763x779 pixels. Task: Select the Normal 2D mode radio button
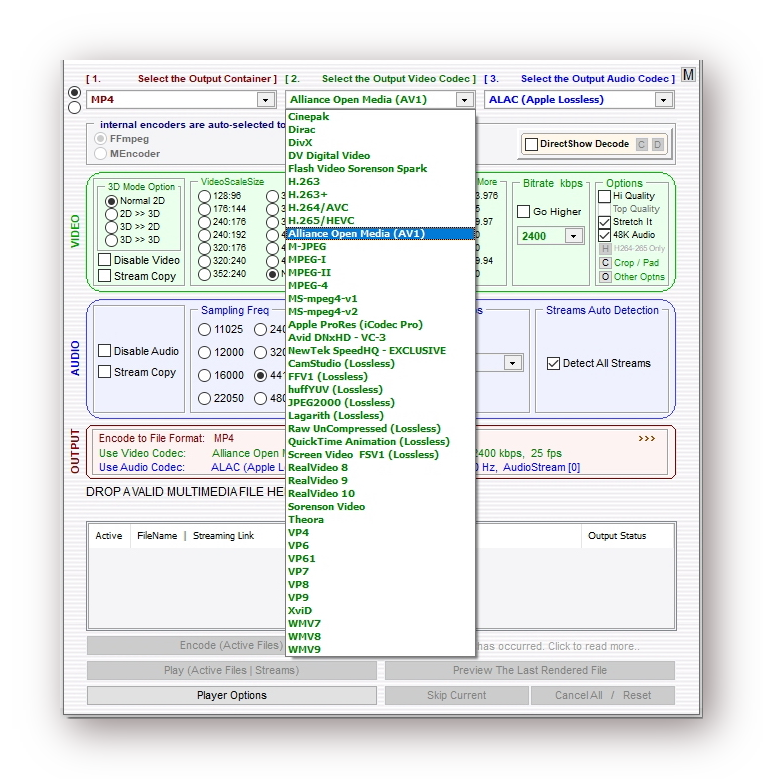(x=111, y=201)
